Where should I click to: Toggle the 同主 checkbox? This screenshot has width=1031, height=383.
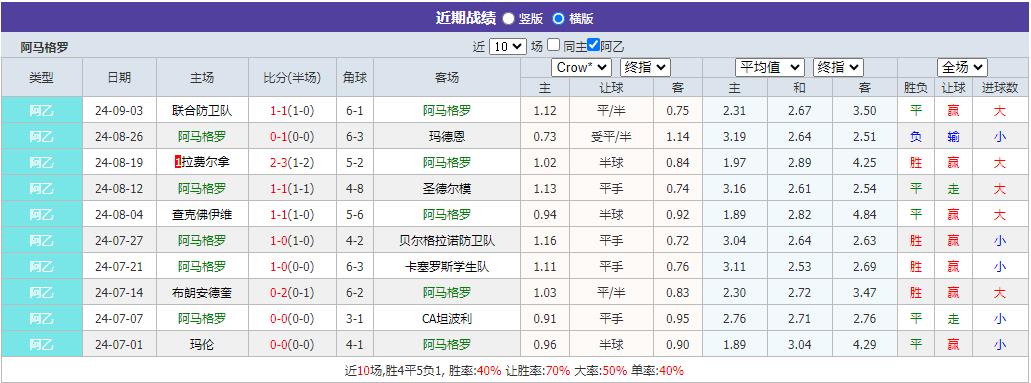click(554, 45)
